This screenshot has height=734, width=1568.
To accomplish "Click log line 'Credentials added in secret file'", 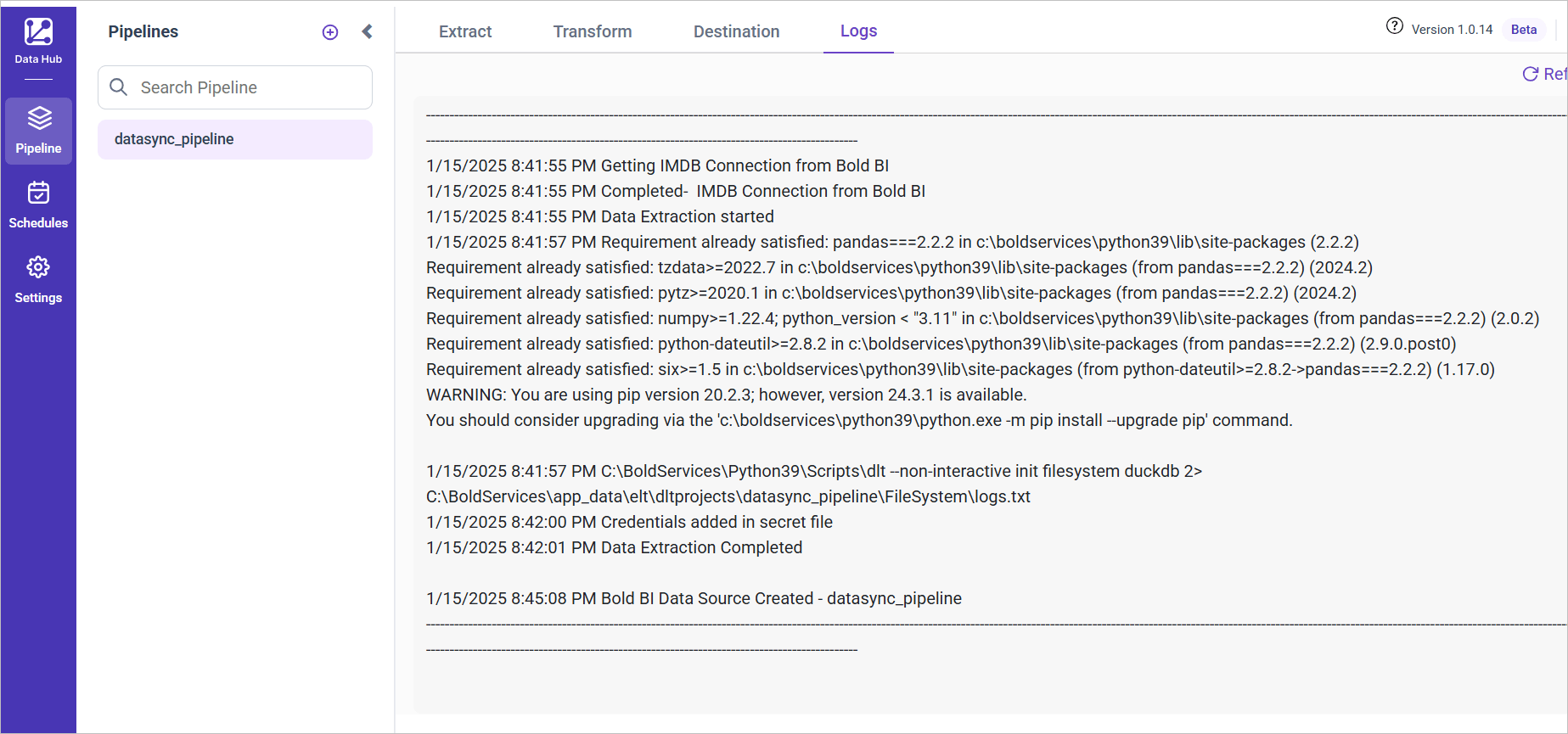I will [629, 522].
